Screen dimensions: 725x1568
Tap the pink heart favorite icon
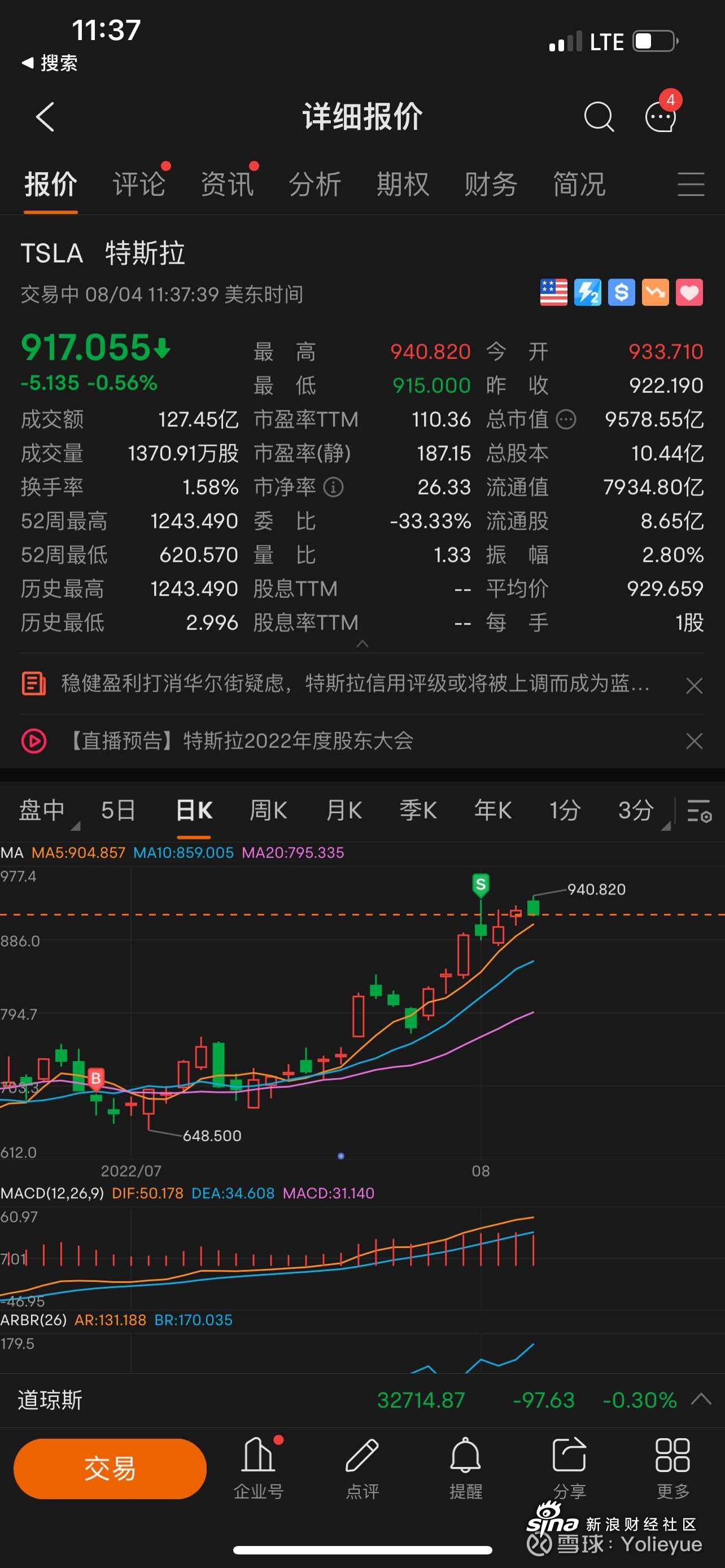(x=689, y=293)
